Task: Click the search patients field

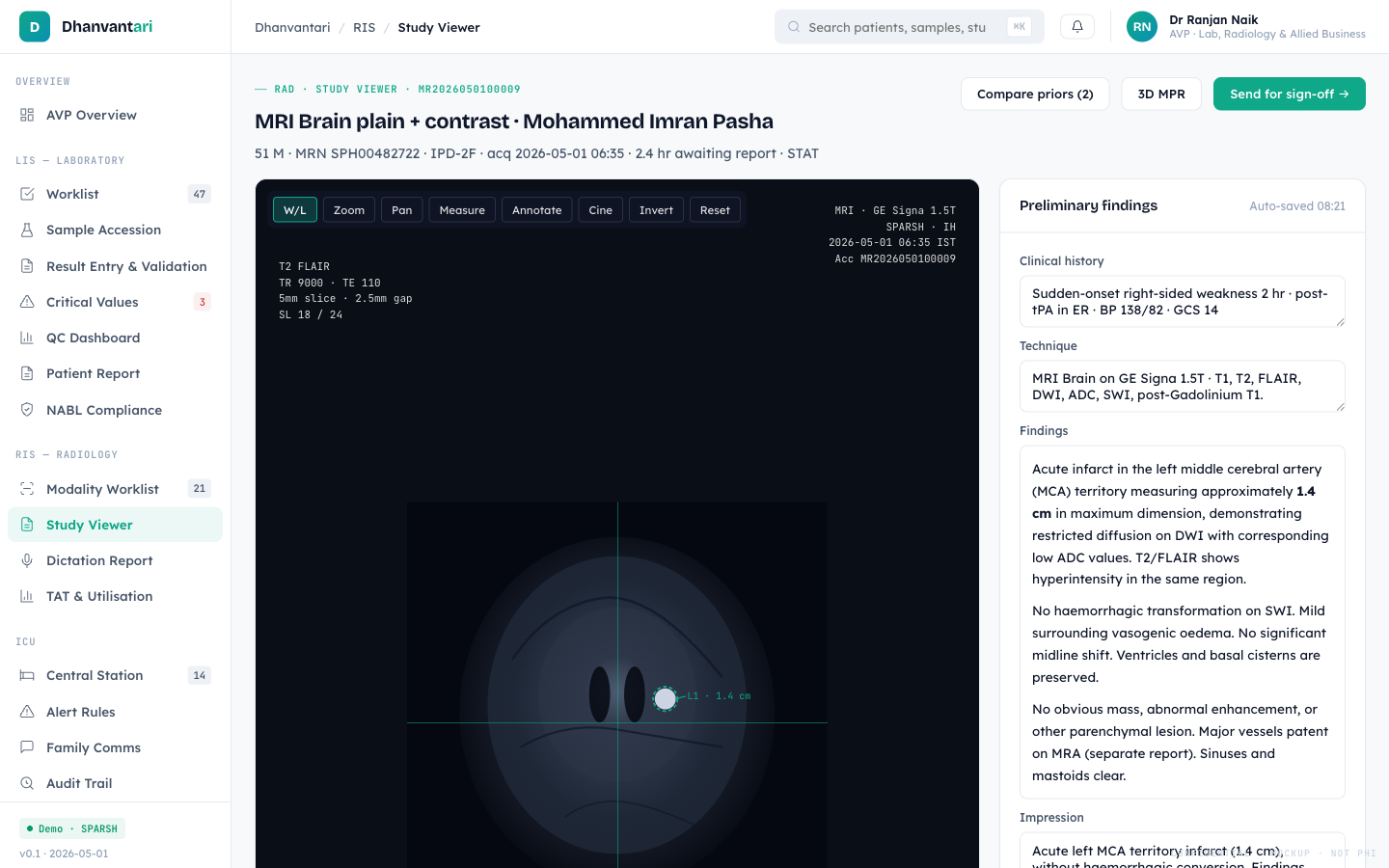Action: 910,27
